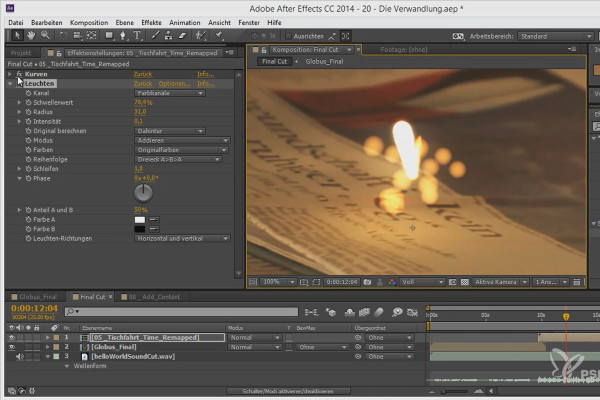This screenshot has width=600, height=400.
Task: Open the Reihenfolge Dreieck A>B>A dropdown
Action: (x=178, y=159)
